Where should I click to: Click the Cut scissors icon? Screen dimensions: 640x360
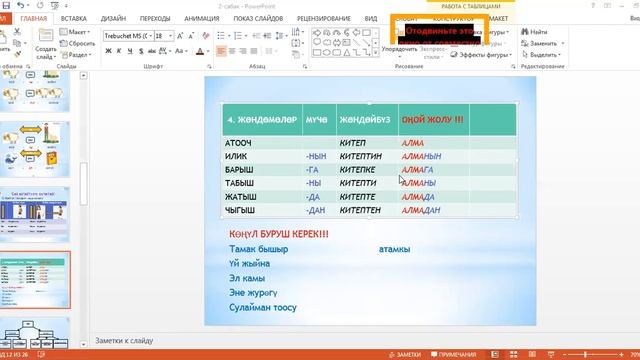17,31
